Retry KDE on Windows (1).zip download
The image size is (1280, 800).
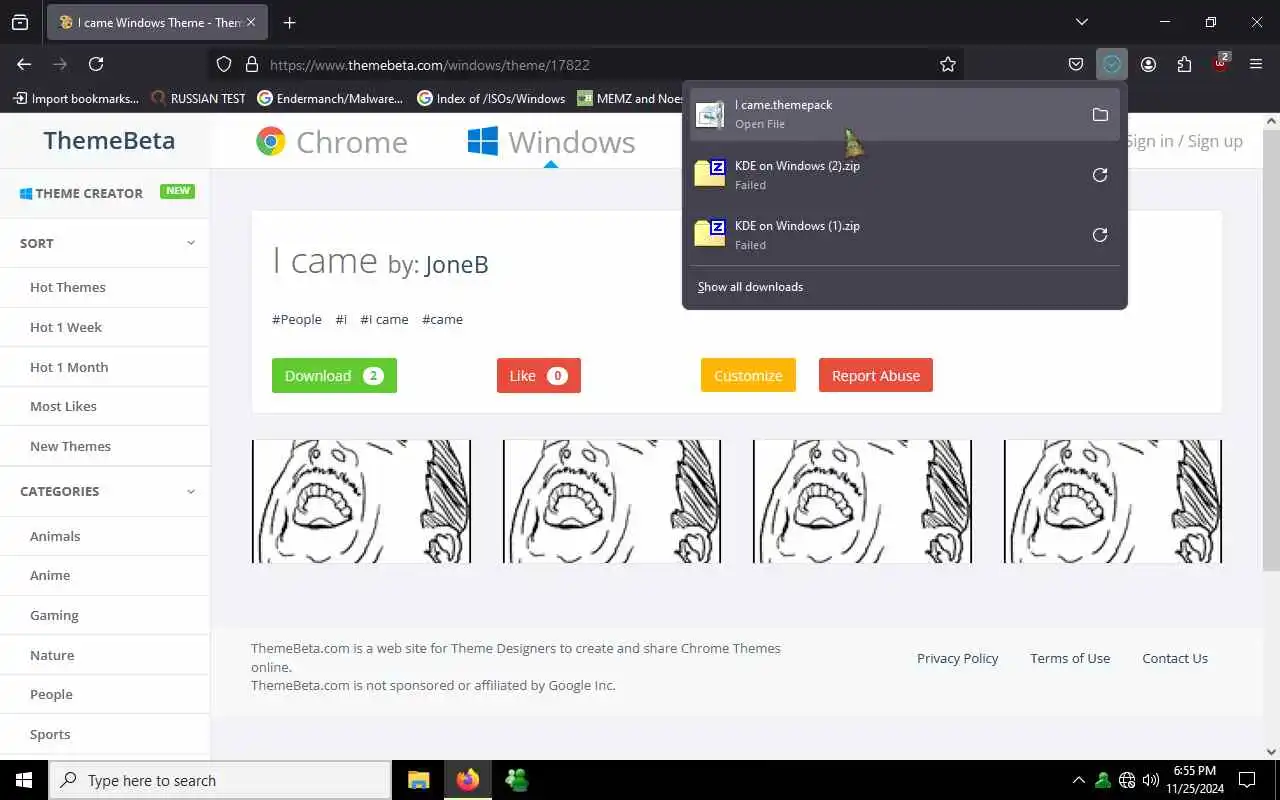coord(1100,235)
